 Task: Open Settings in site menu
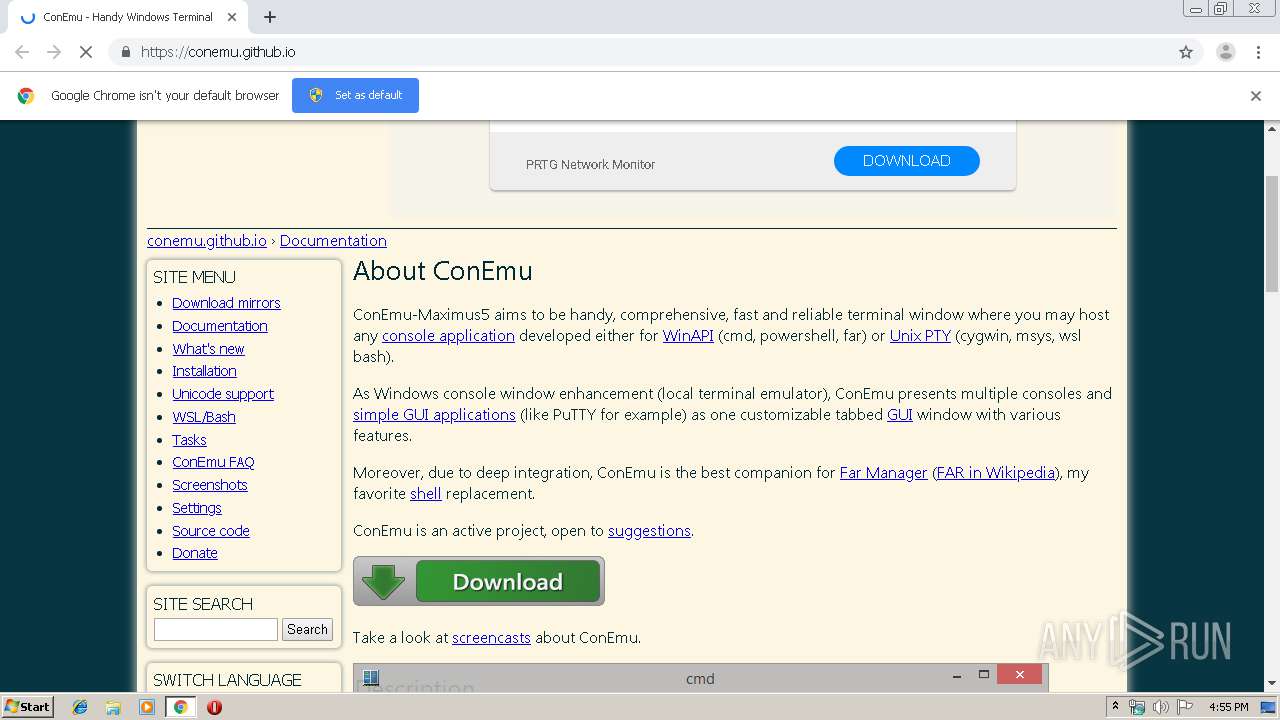(x=197, y=508)
